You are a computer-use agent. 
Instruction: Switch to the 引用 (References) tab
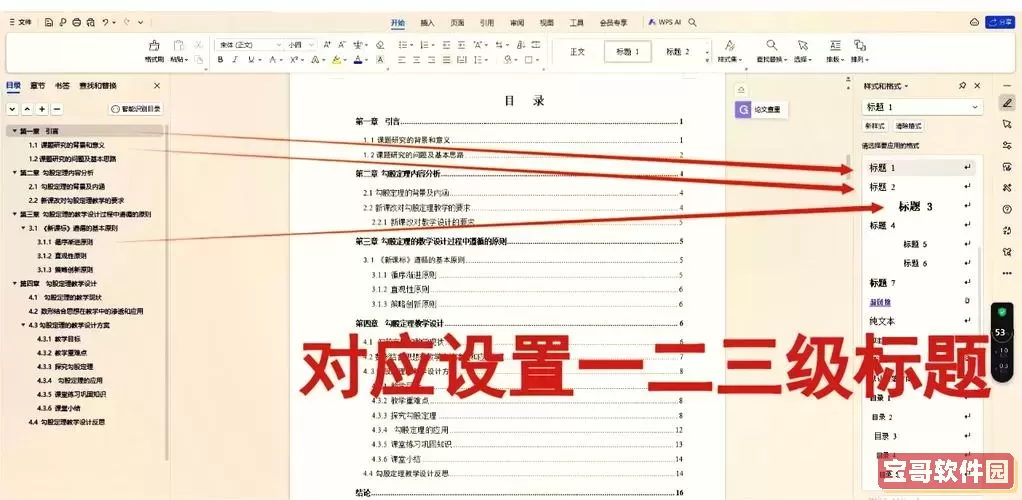click(x=487, y=22)
